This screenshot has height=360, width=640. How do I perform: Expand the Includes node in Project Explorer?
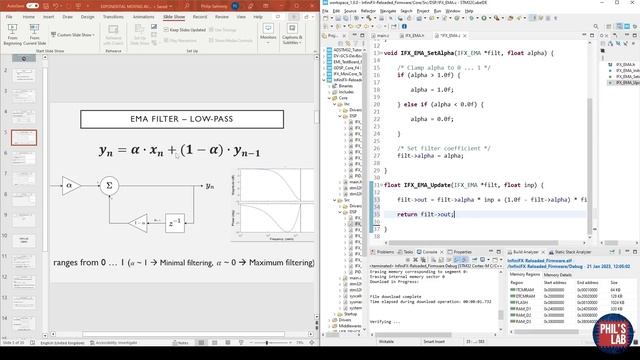[330, 92]
